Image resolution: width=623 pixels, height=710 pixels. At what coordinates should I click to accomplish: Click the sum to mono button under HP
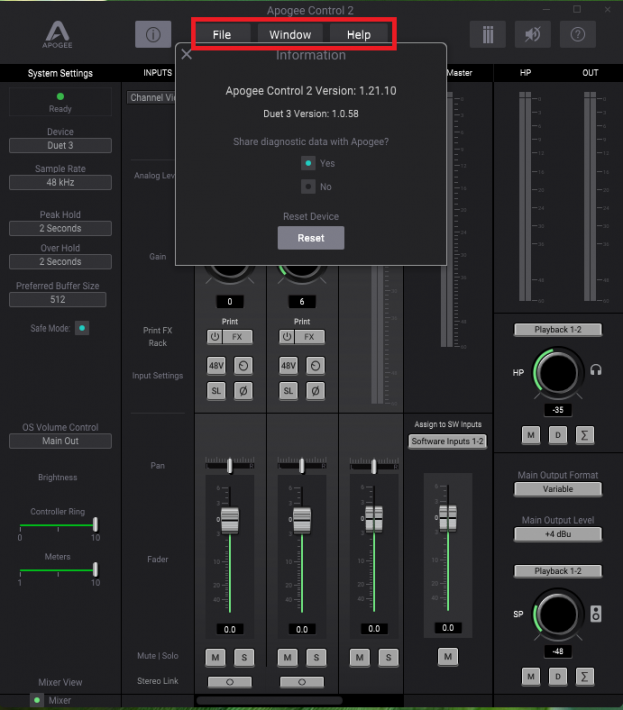(585, 434)
